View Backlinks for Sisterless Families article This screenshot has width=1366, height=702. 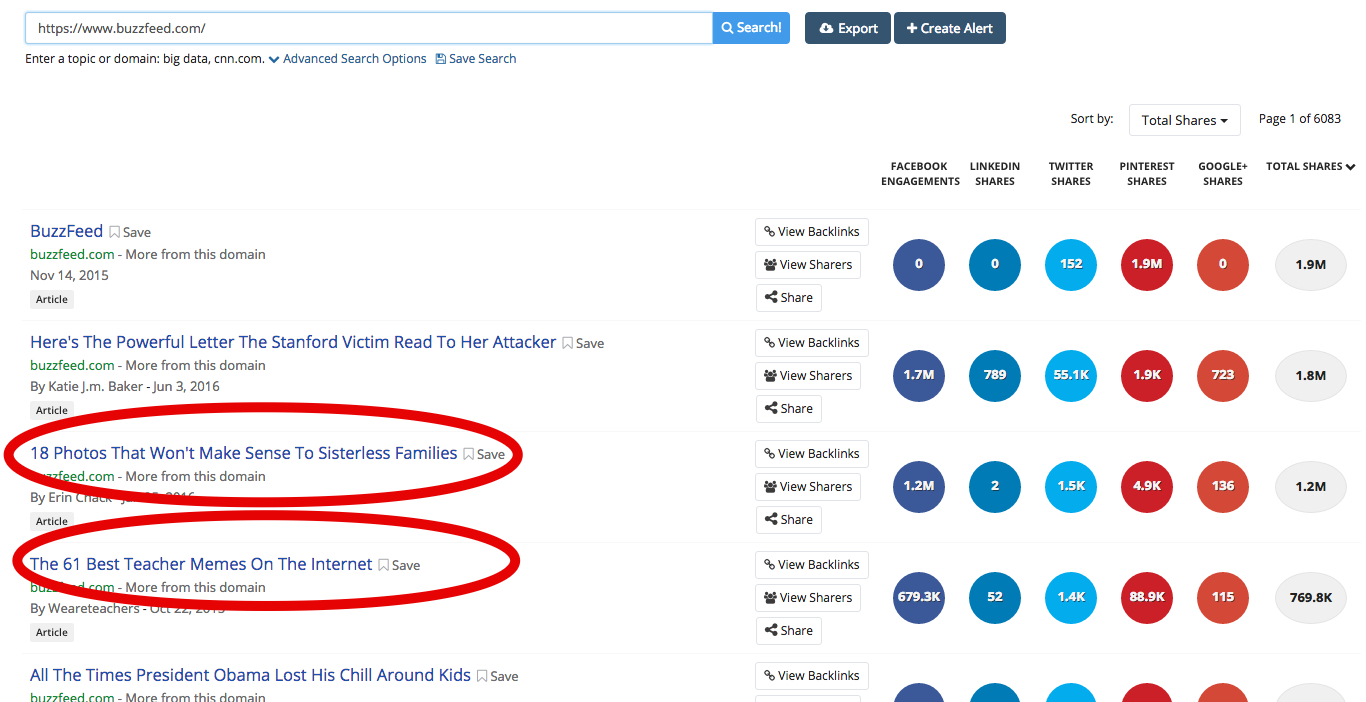coord(812,454)
